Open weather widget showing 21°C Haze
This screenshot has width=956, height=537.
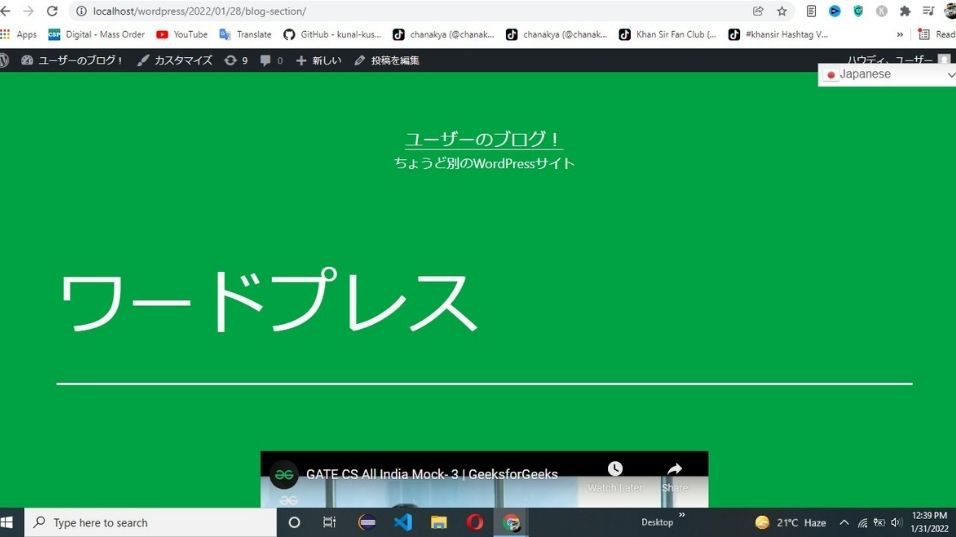(791, 522)
